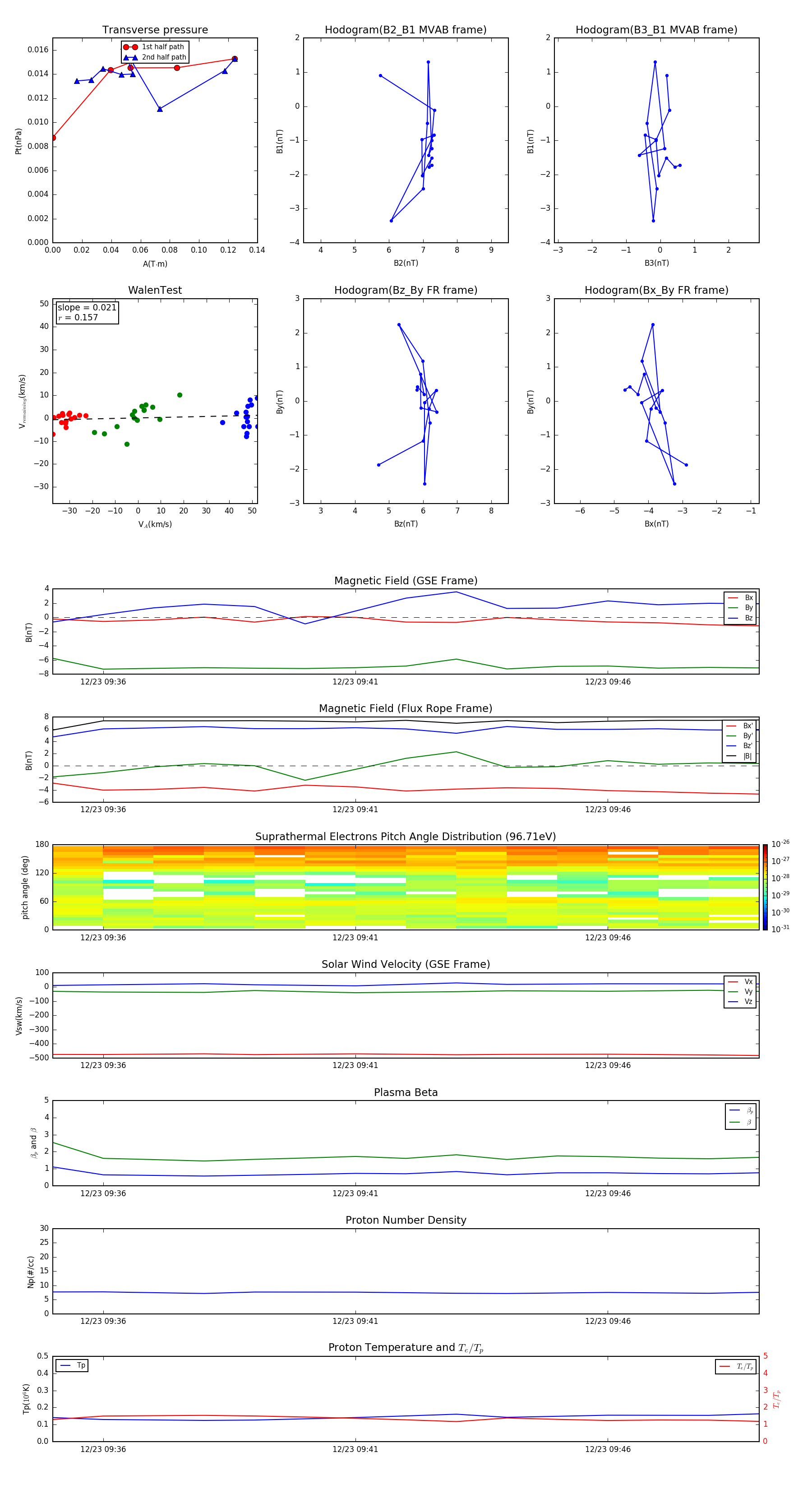
Task: Click the 'Vx' legend entry
Action: click(x=740, y=981)
